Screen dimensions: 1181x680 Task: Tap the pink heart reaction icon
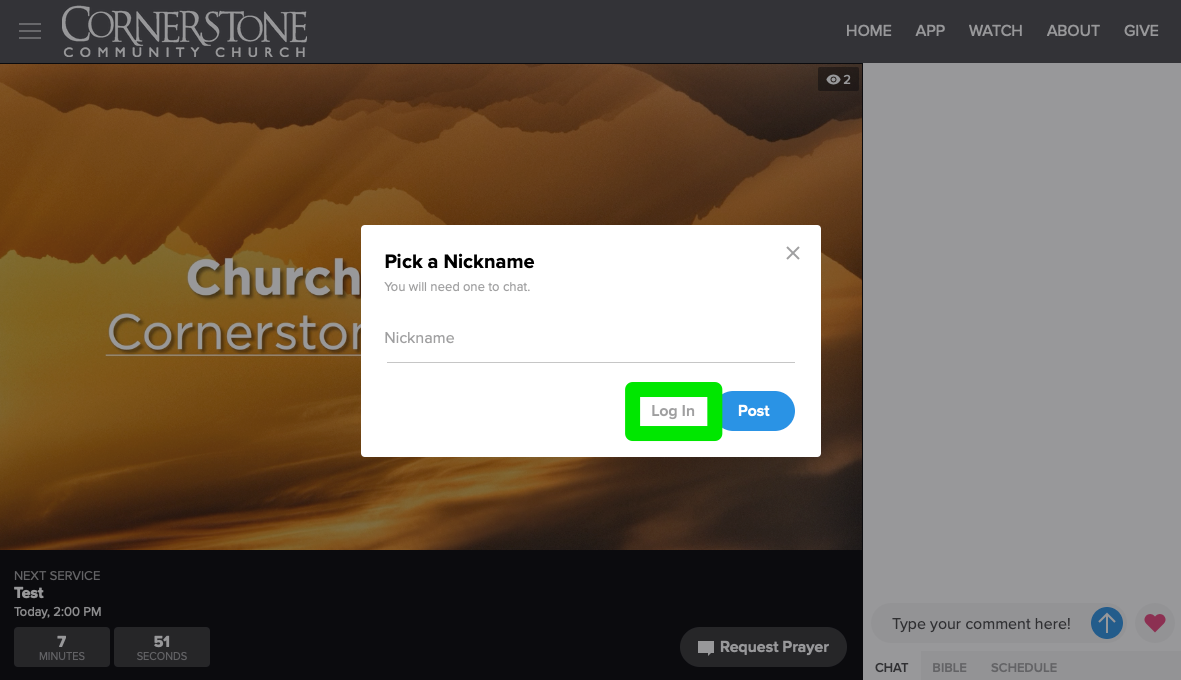(x=1155, y=623)
